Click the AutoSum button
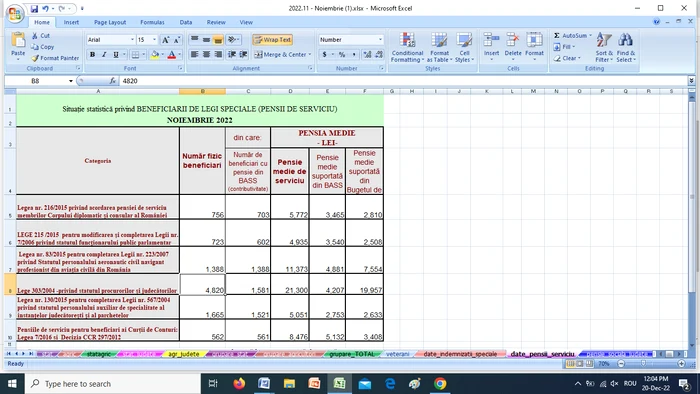This screenshot has height=394, width=700. (x=572, y=35)
